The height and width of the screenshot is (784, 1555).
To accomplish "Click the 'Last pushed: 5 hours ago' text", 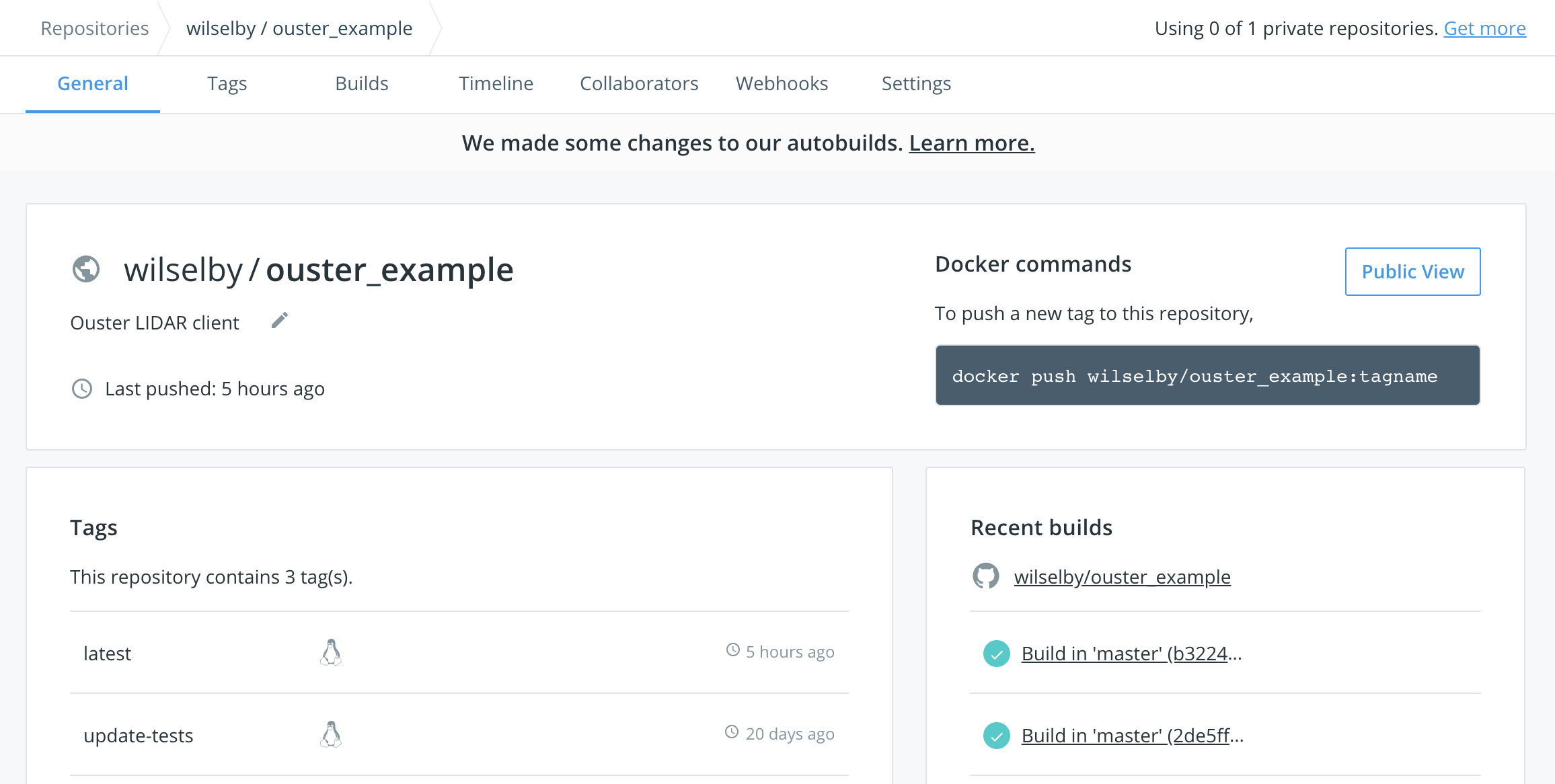I will click(x=215, y=389).
